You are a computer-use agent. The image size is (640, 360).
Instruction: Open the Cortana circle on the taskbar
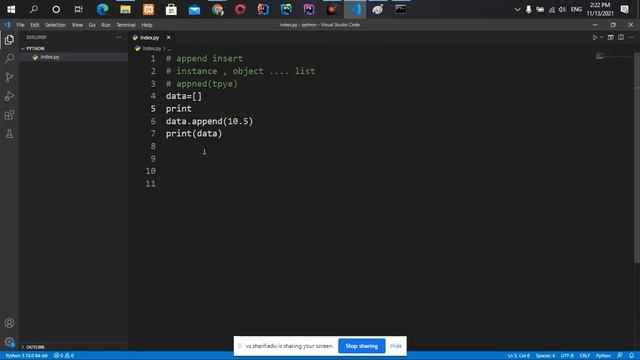point(56,9)
